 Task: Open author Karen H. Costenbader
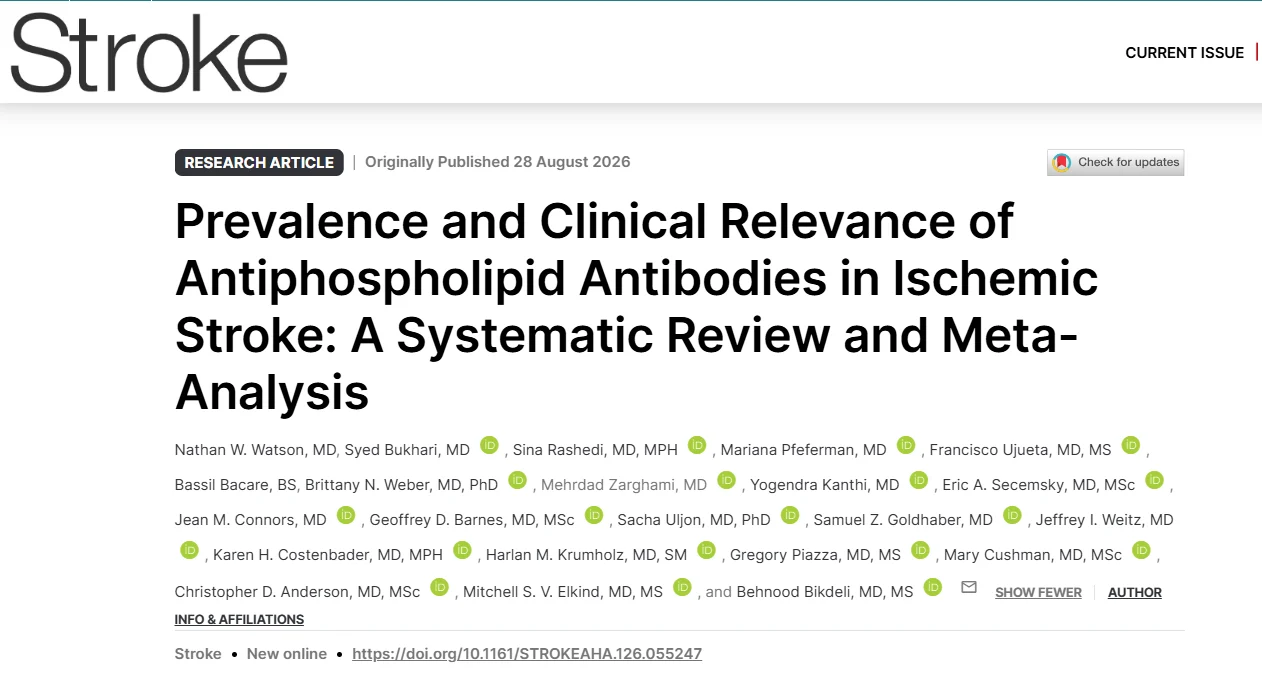pyautogui.click(x=328, y=555)
